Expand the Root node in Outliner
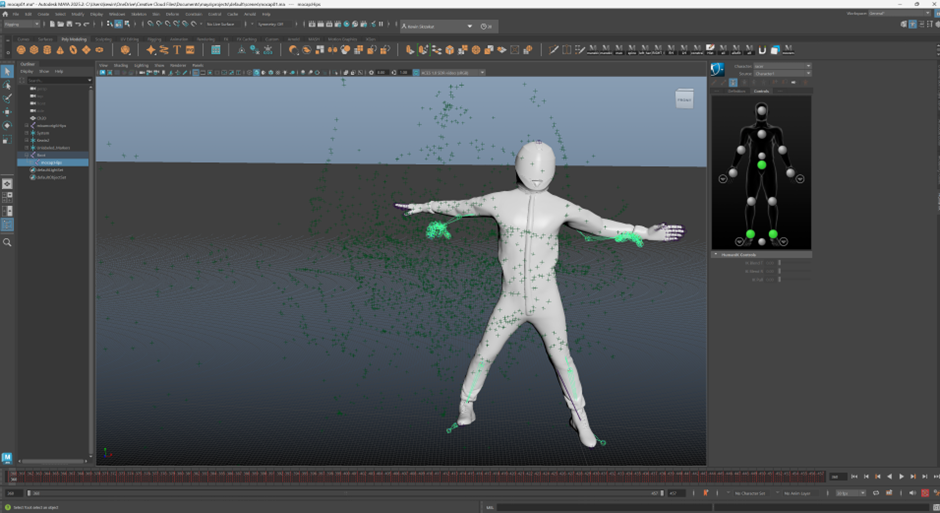The width and height of the screenshot is (940, 513). pyautogui.click(x=27, y=155)
